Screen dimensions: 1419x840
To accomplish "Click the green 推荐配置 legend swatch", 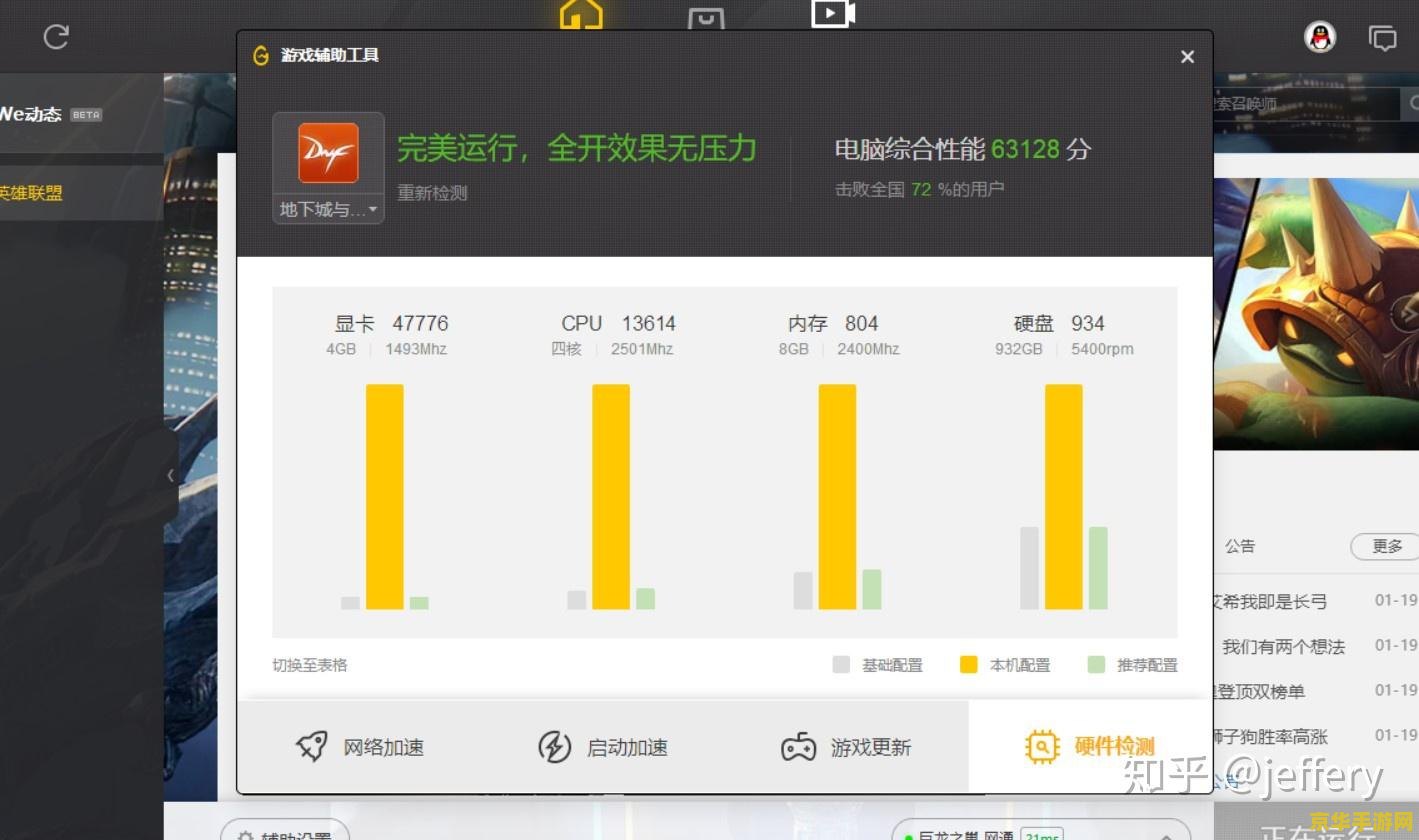I will click(x=1096, y=664).
